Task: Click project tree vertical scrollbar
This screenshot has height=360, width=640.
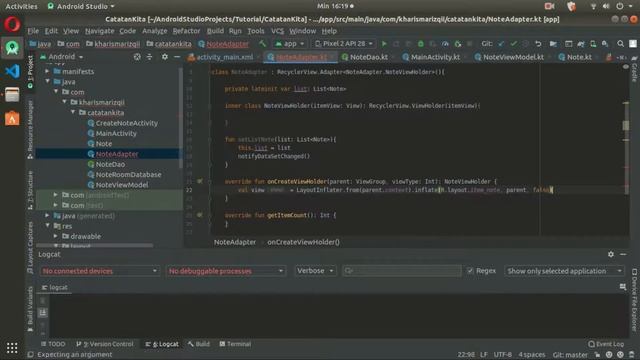Action: pyautogui.click(x=181, y=118)
